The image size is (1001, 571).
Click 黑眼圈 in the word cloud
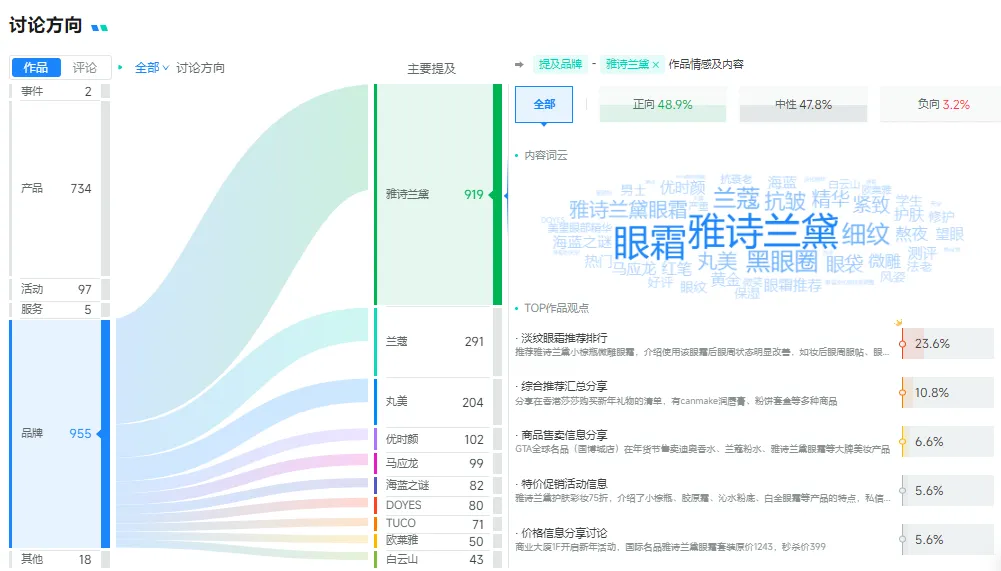pos(781,261)
